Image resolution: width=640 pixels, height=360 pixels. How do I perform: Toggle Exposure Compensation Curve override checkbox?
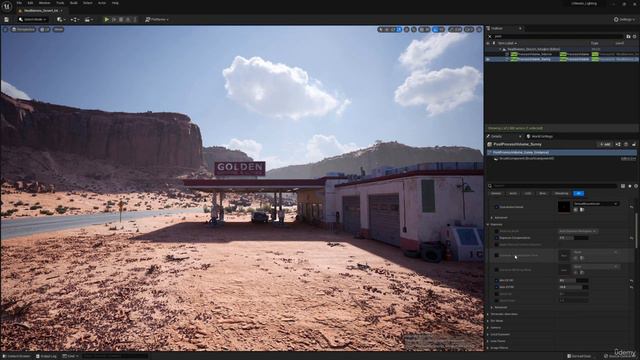click(x=497, y=256)
